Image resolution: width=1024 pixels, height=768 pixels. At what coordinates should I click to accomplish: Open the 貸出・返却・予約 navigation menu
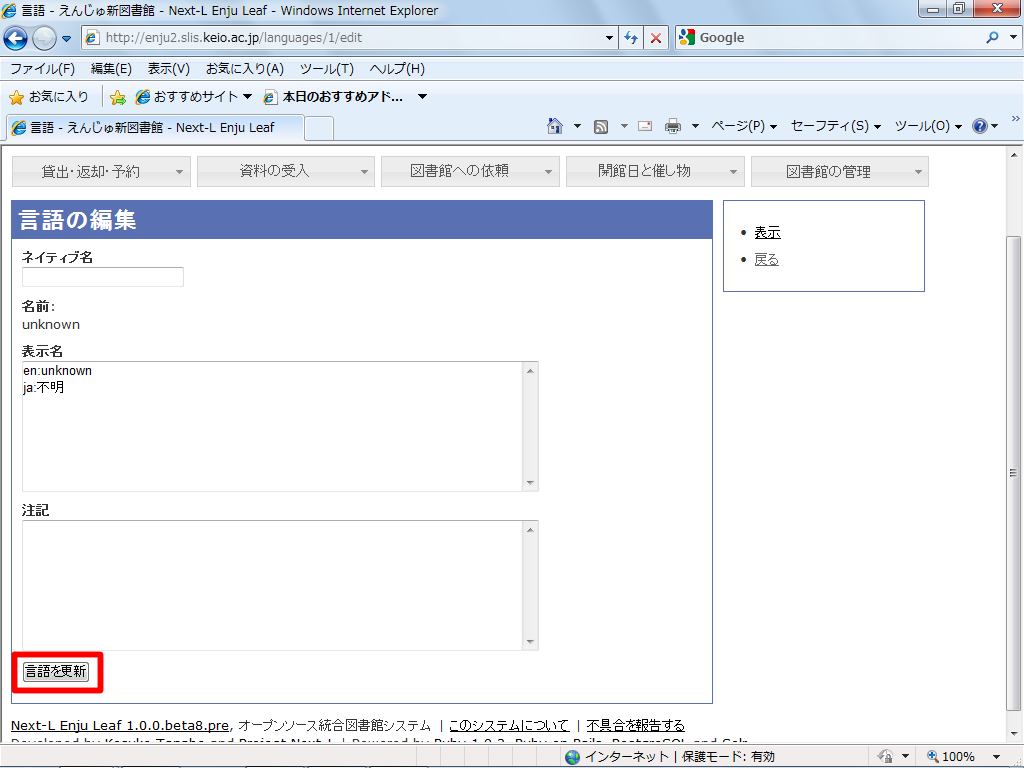point(101,171)
